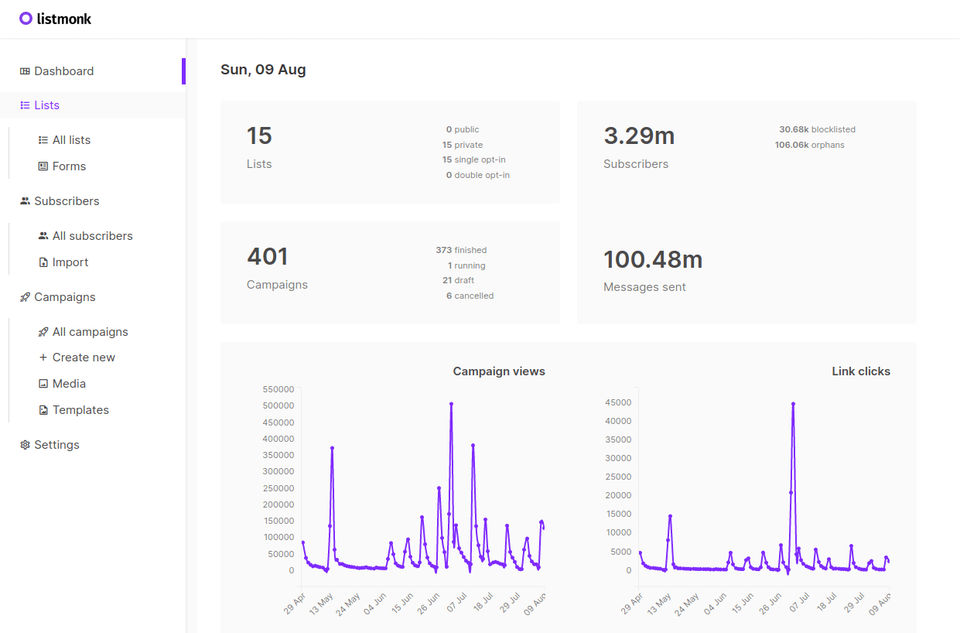The width and height of the screenshot is (960, 633).
Task: Click the 3.29m Subscribers figure
Action: (639, 136)
